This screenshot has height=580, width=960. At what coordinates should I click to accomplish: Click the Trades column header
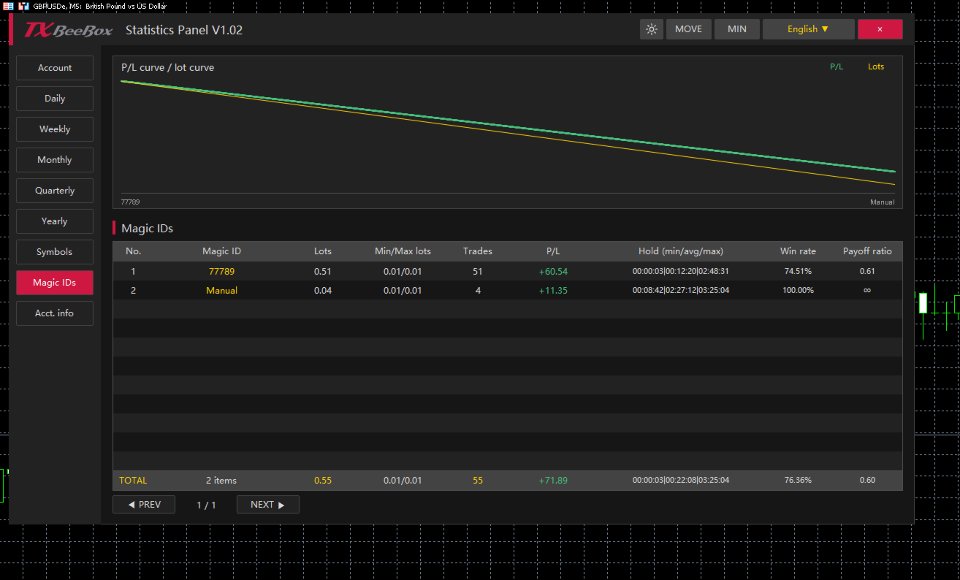coord(478,251)
